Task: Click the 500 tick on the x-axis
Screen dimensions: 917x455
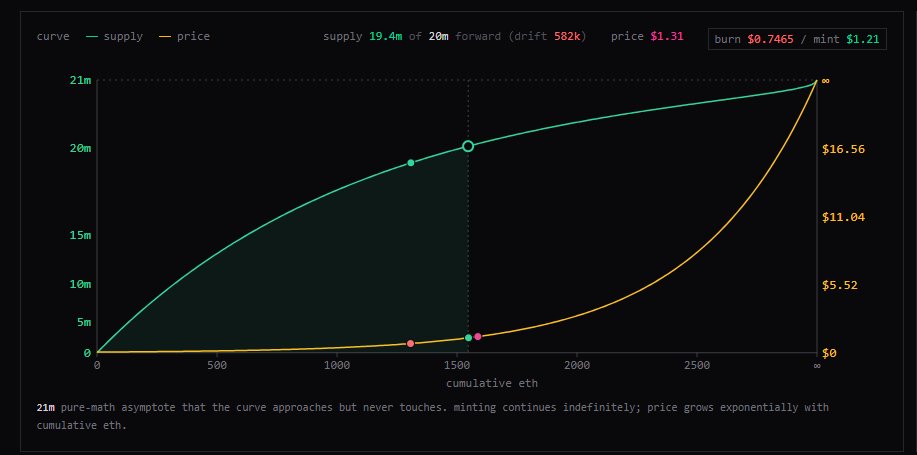Action: click(216, 366)
